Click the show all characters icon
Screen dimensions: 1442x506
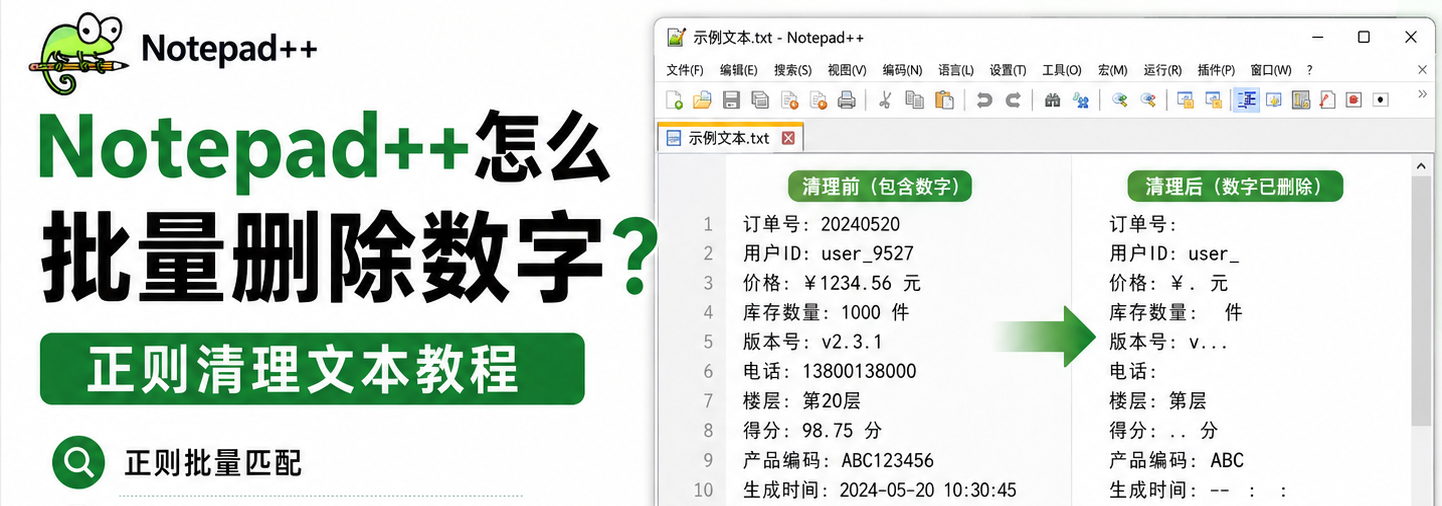coord(1274,99)
